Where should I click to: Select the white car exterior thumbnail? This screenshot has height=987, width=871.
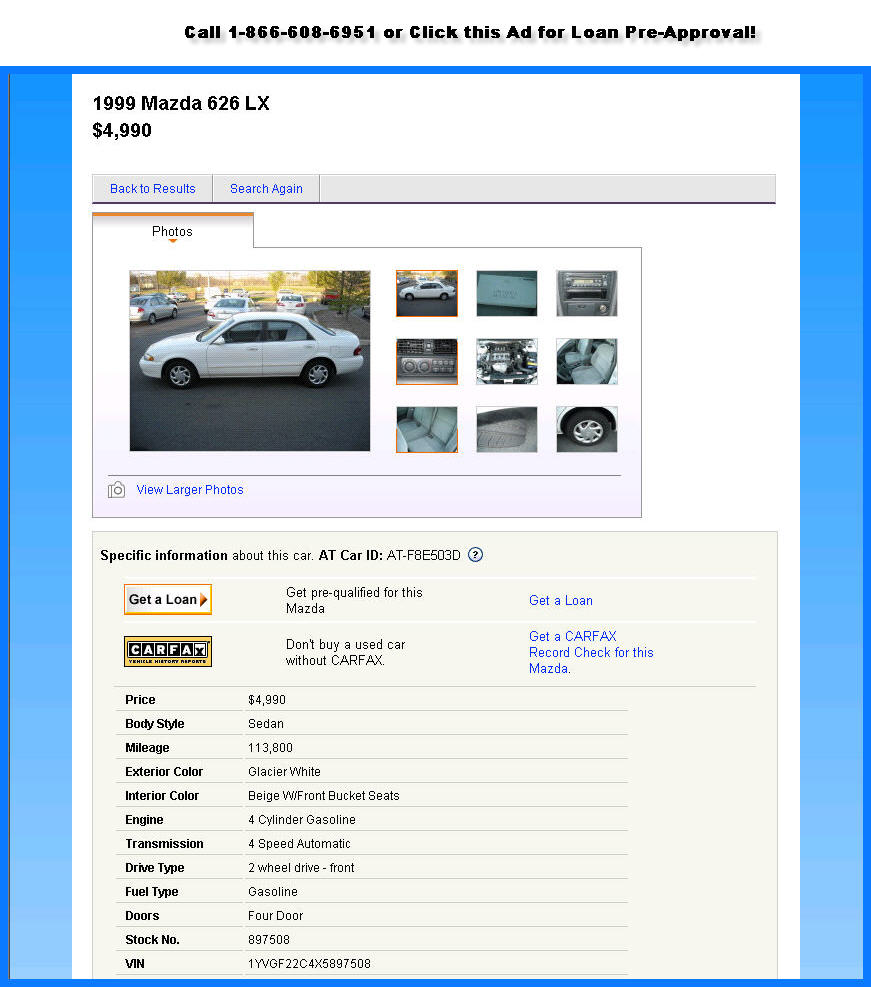[427, 293]
